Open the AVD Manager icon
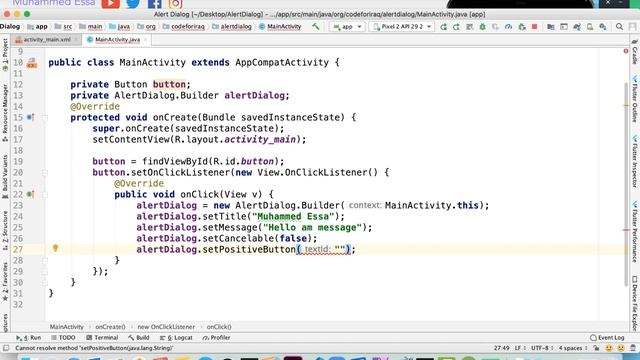Viewport: 640px width, 360px height. pyautogui.click(x=590, y=27)
